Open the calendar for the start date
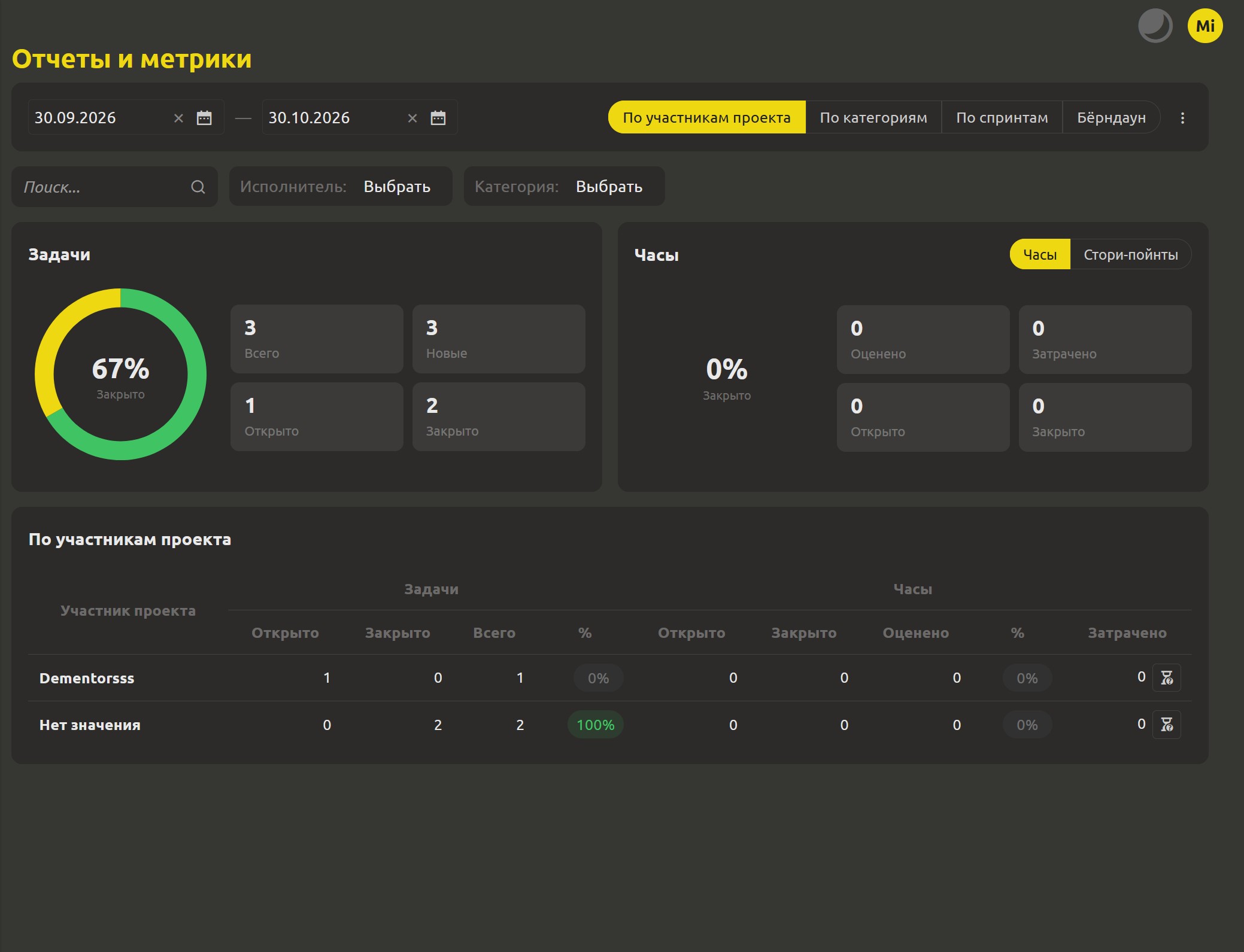 [204, 118]
